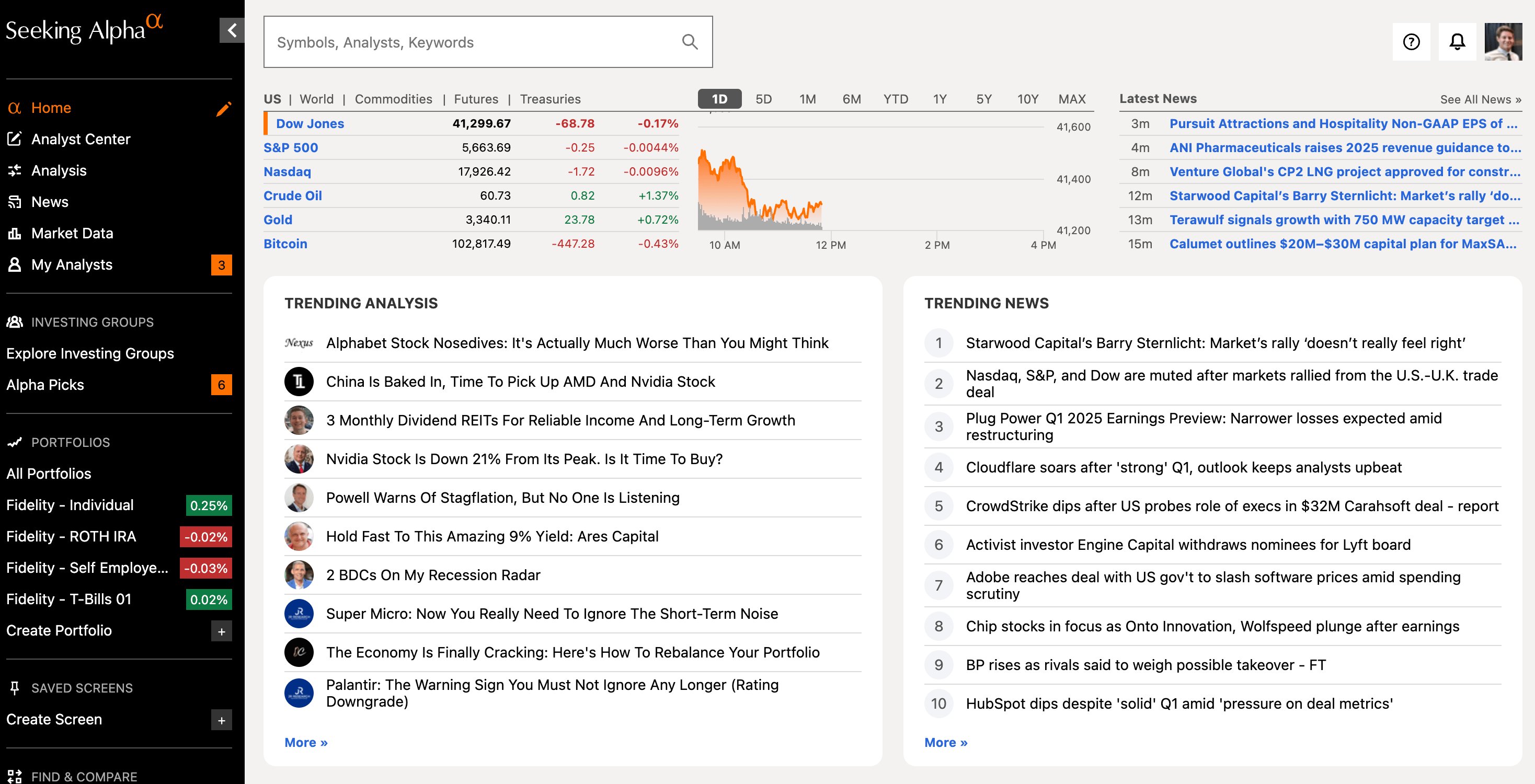Click the Alpha Picks badge showing 6
The height and width of the screenshot is (784, 1535).
(221, 385)
